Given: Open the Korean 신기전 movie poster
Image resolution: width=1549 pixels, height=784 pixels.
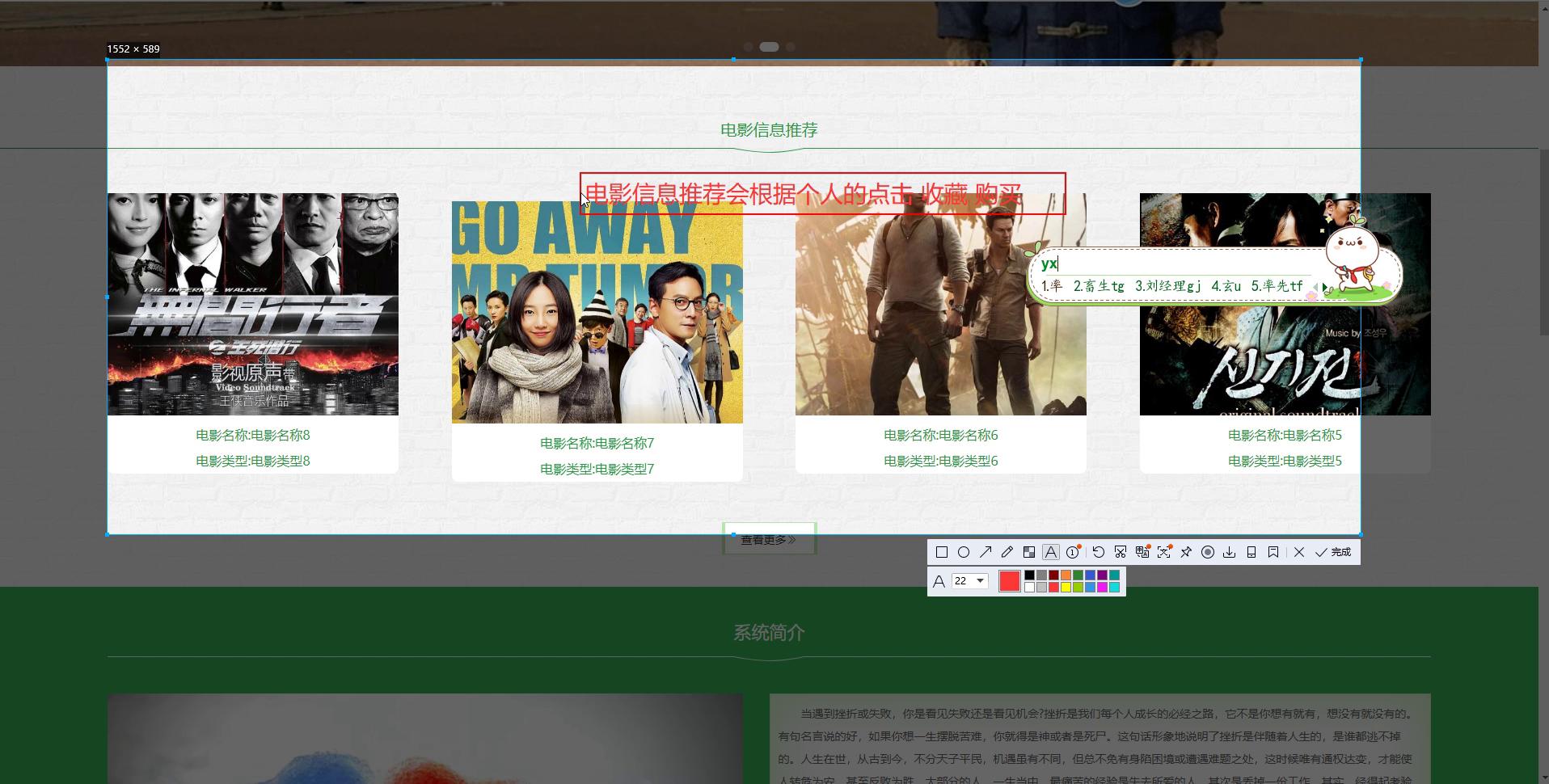Looking at the screenshot, I should (1285, 304).
